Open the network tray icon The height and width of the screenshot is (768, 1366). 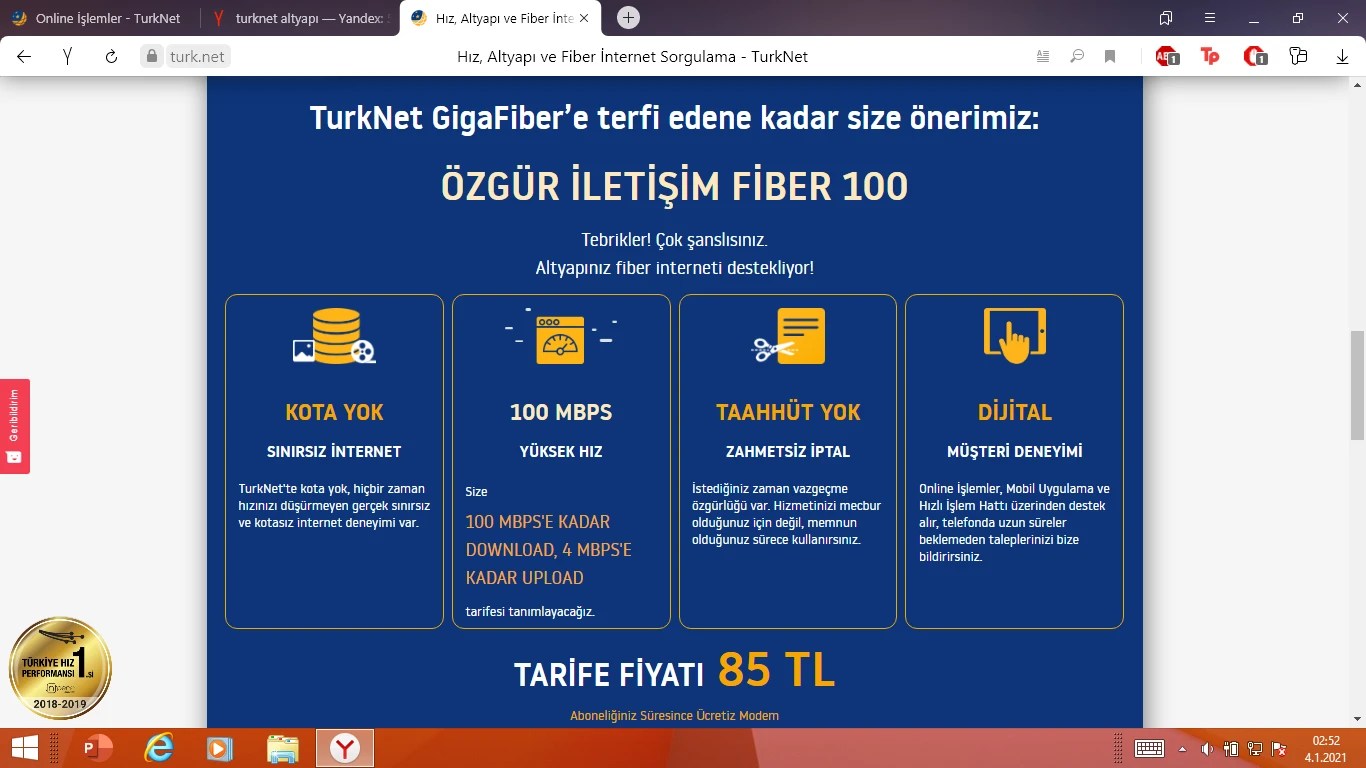[1254, 748]
